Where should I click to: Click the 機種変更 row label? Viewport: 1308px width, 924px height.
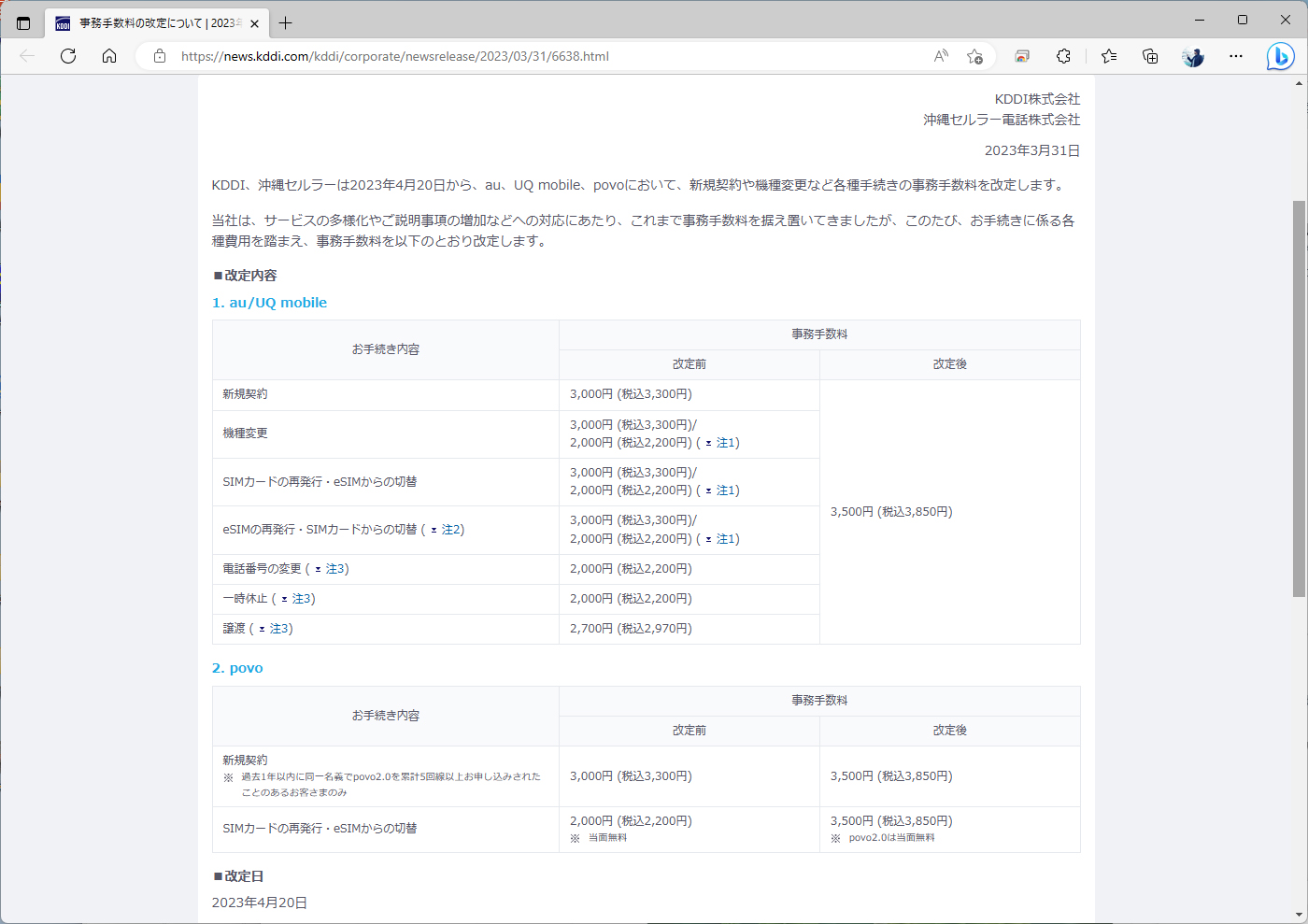pyautogui.click(x=245, y=434)
